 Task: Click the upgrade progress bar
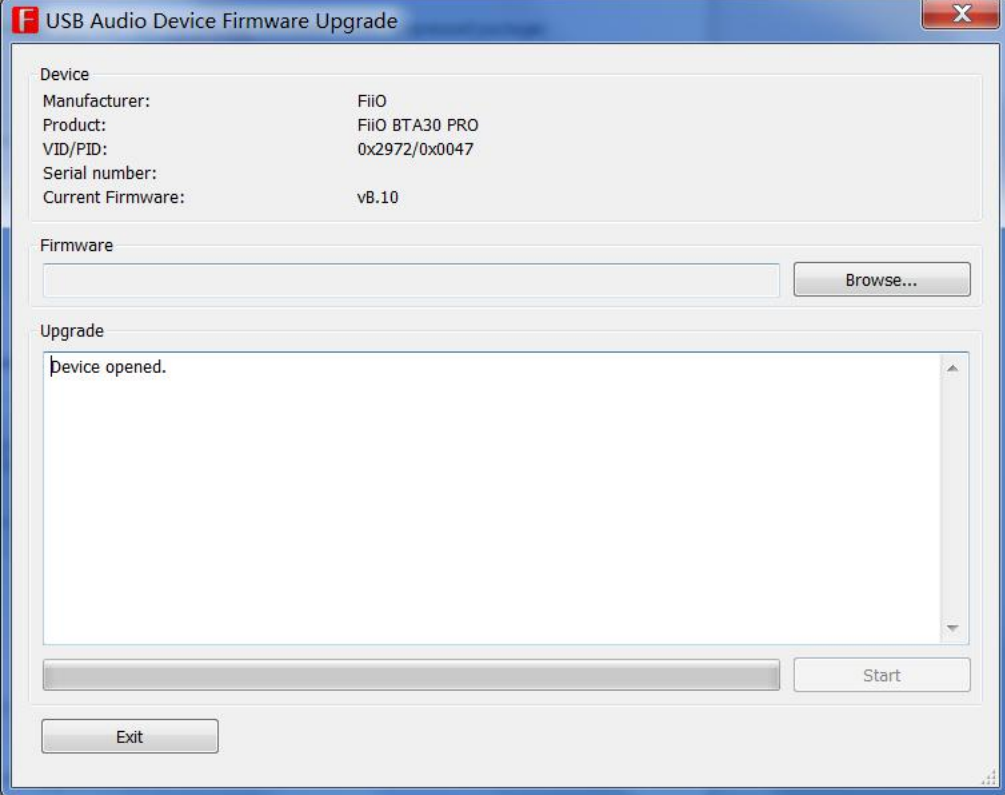[411, 675]
